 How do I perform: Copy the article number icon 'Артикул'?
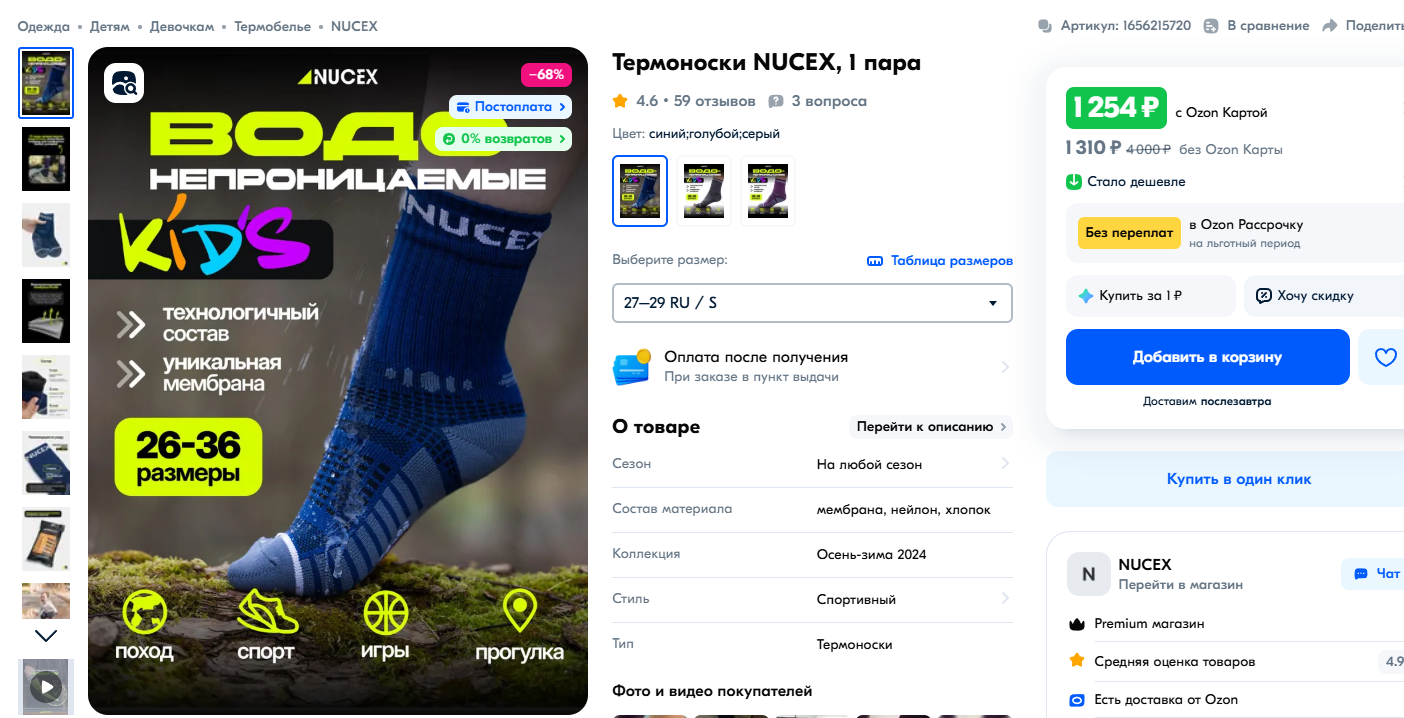pos(1045,26)
